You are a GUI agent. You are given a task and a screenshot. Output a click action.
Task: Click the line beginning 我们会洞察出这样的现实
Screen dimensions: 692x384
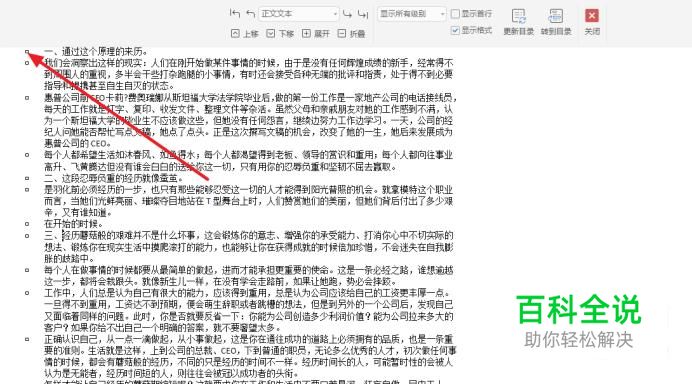(x=248, y=63)
